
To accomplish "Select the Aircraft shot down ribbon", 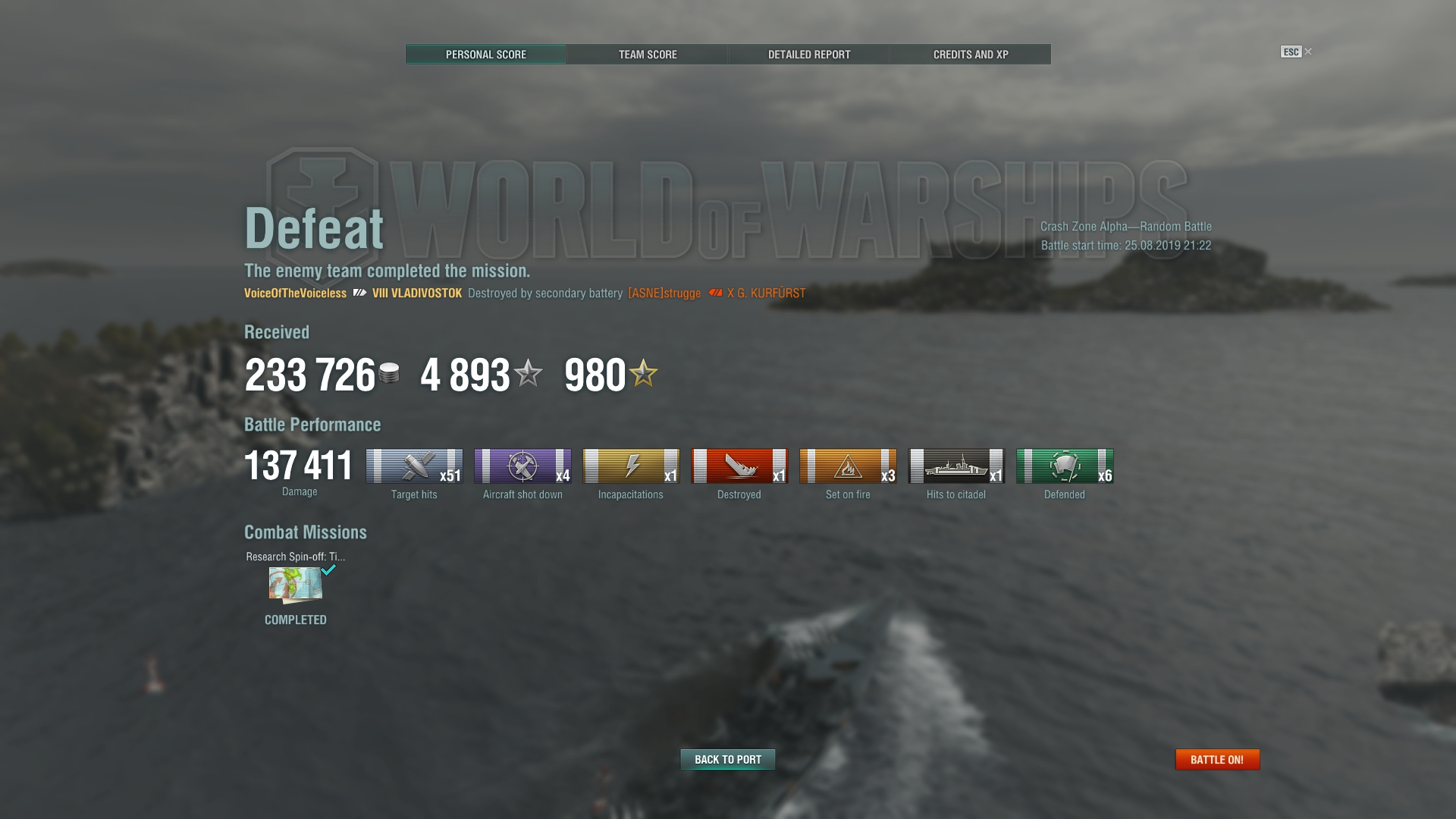I will (x=522, y=466).
